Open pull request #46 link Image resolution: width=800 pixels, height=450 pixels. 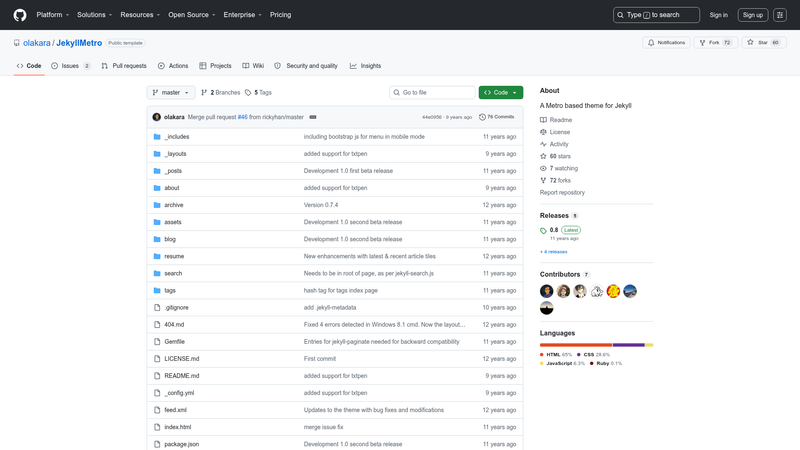point(242,117)
